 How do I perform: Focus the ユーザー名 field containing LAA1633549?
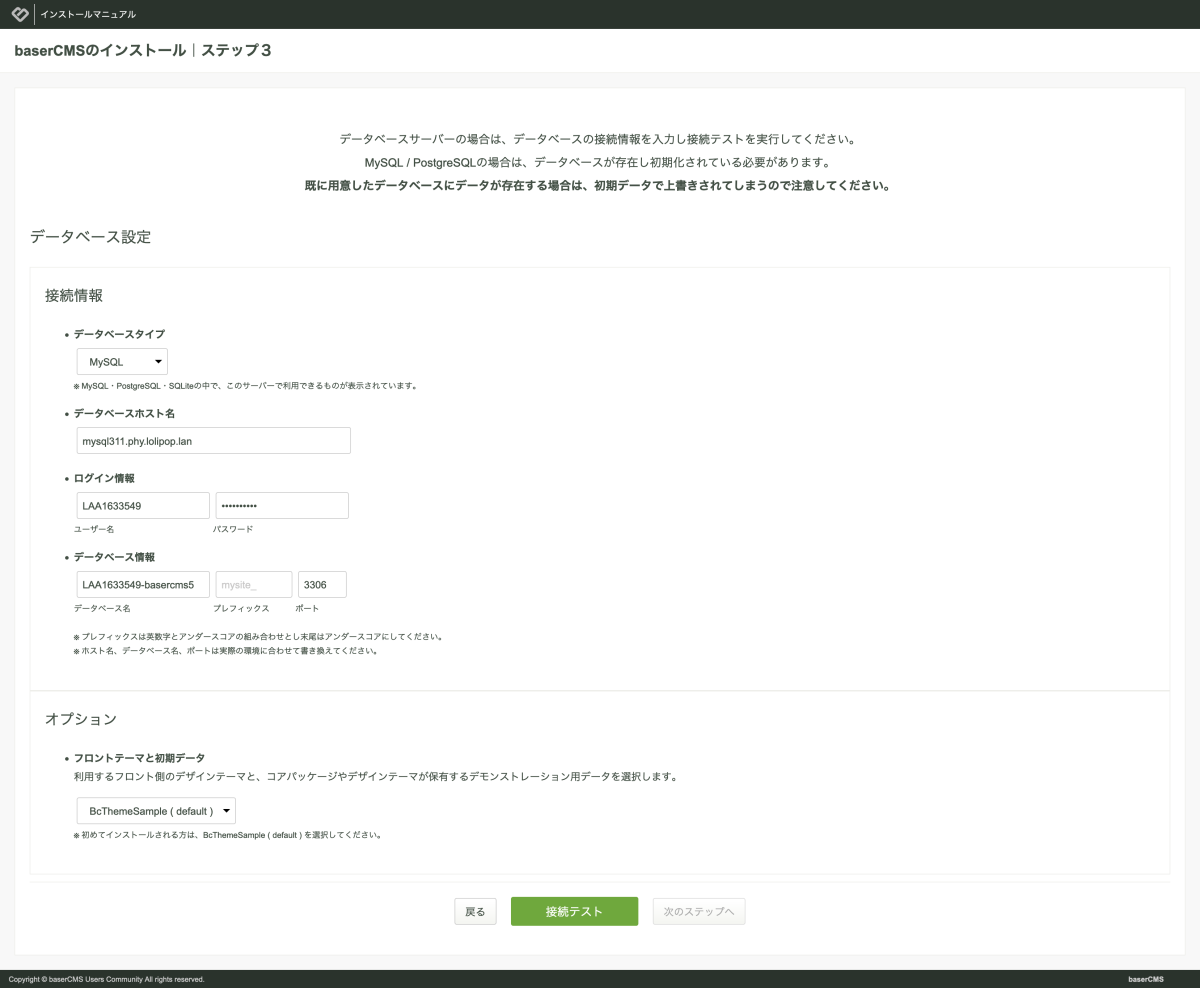click(x=143, y=506)
